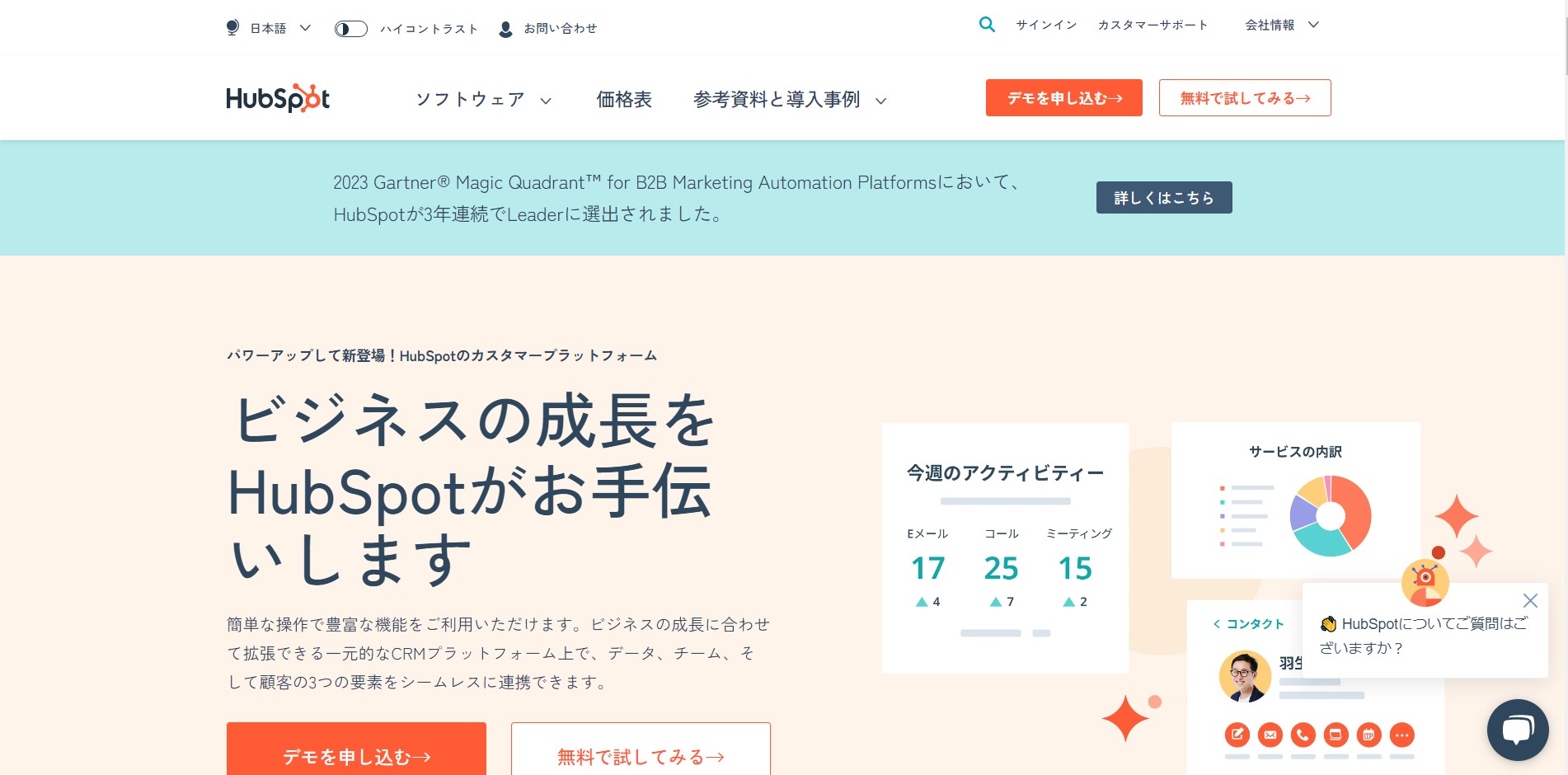This screenshot has width=1568, height=775.
Task: Click the orange screen icon beside phone icon
Action: pyautogui.click(x=1336, y=734)
